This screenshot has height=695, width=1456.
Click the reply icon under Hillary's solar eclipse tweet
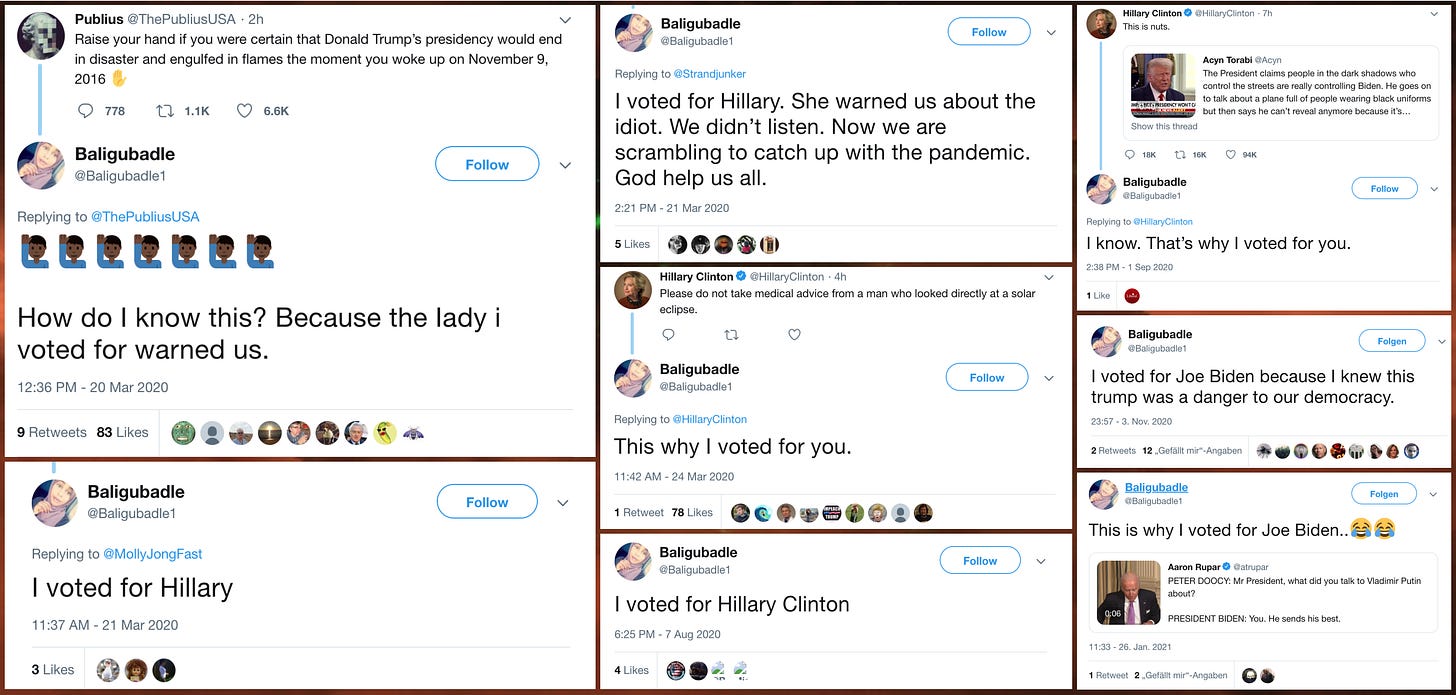[x=668, y=335]
